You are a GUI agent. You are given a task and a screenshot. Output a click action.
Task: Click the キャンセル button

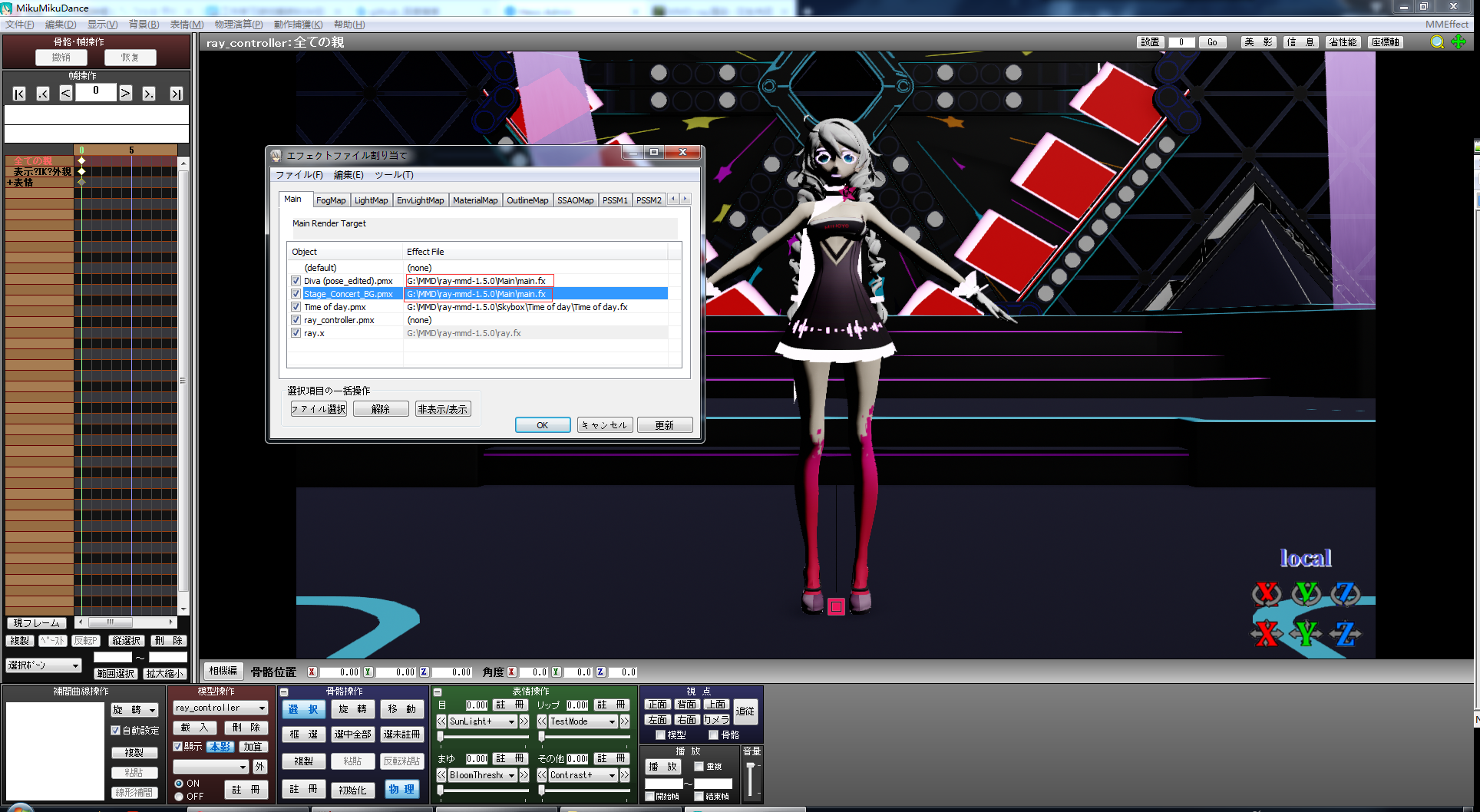[x=605, y=425]
